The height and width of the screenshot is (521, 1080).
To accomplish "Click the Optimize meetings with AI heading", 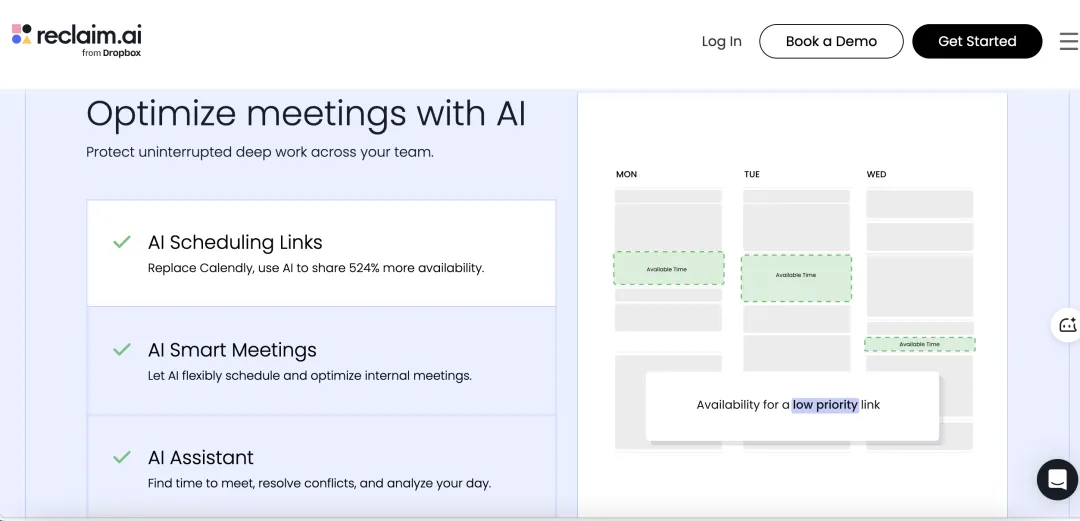I will tap(306, 114).
